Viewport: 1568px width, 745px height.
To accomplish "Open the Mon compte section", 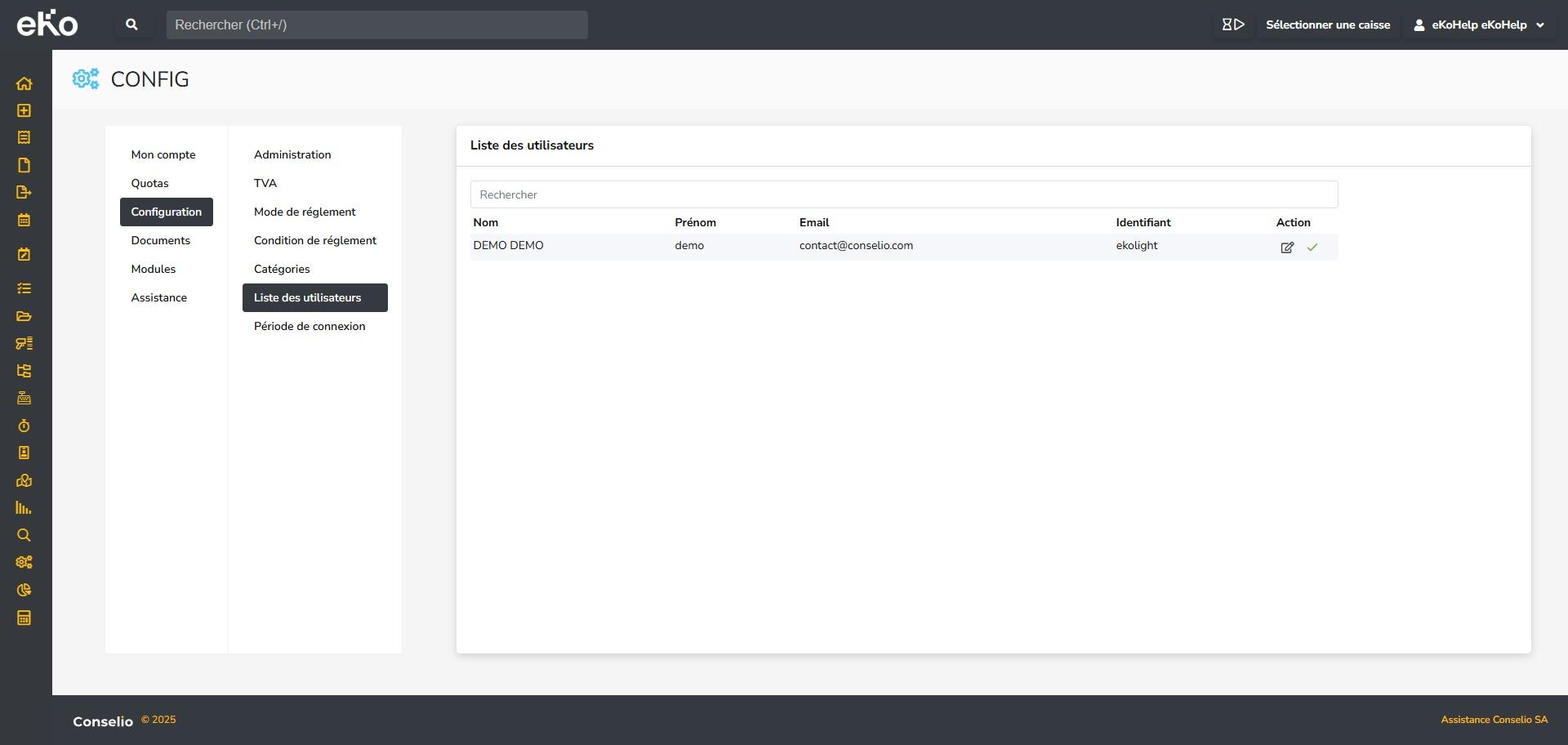I will 163,154.
